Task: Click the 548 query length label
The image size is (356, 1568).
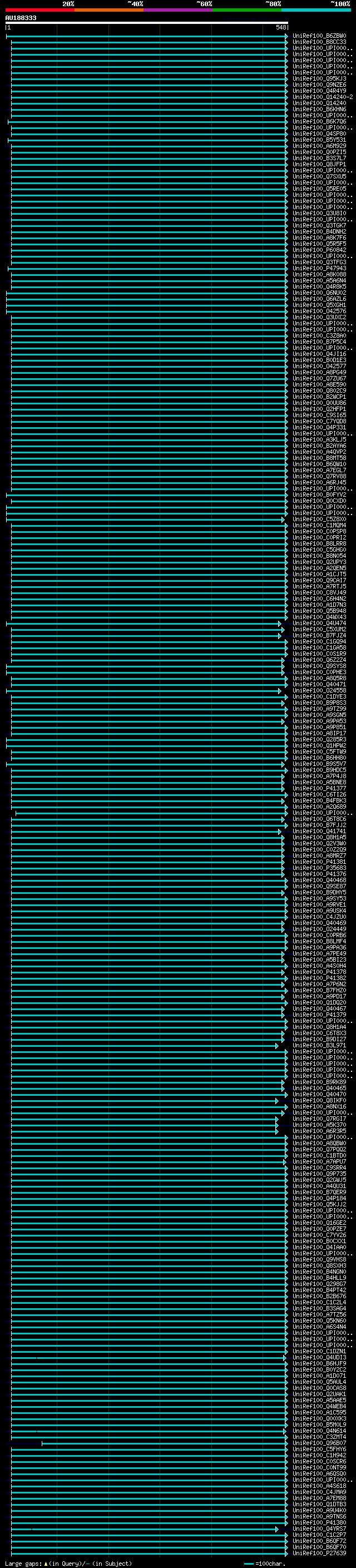Action: click(280, 27)
